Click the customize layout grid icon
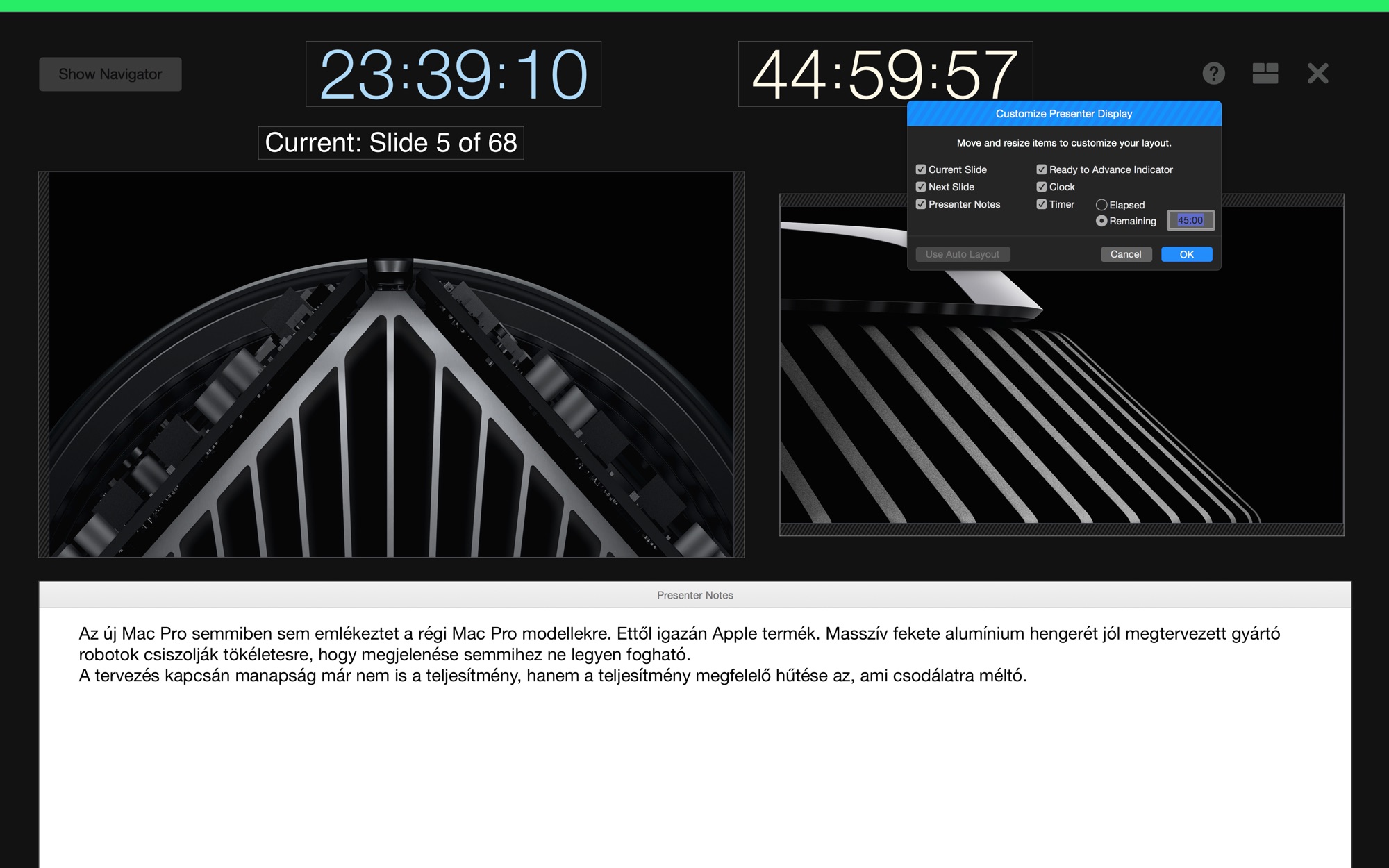 pyautogui.click(x=1265, y=74)
